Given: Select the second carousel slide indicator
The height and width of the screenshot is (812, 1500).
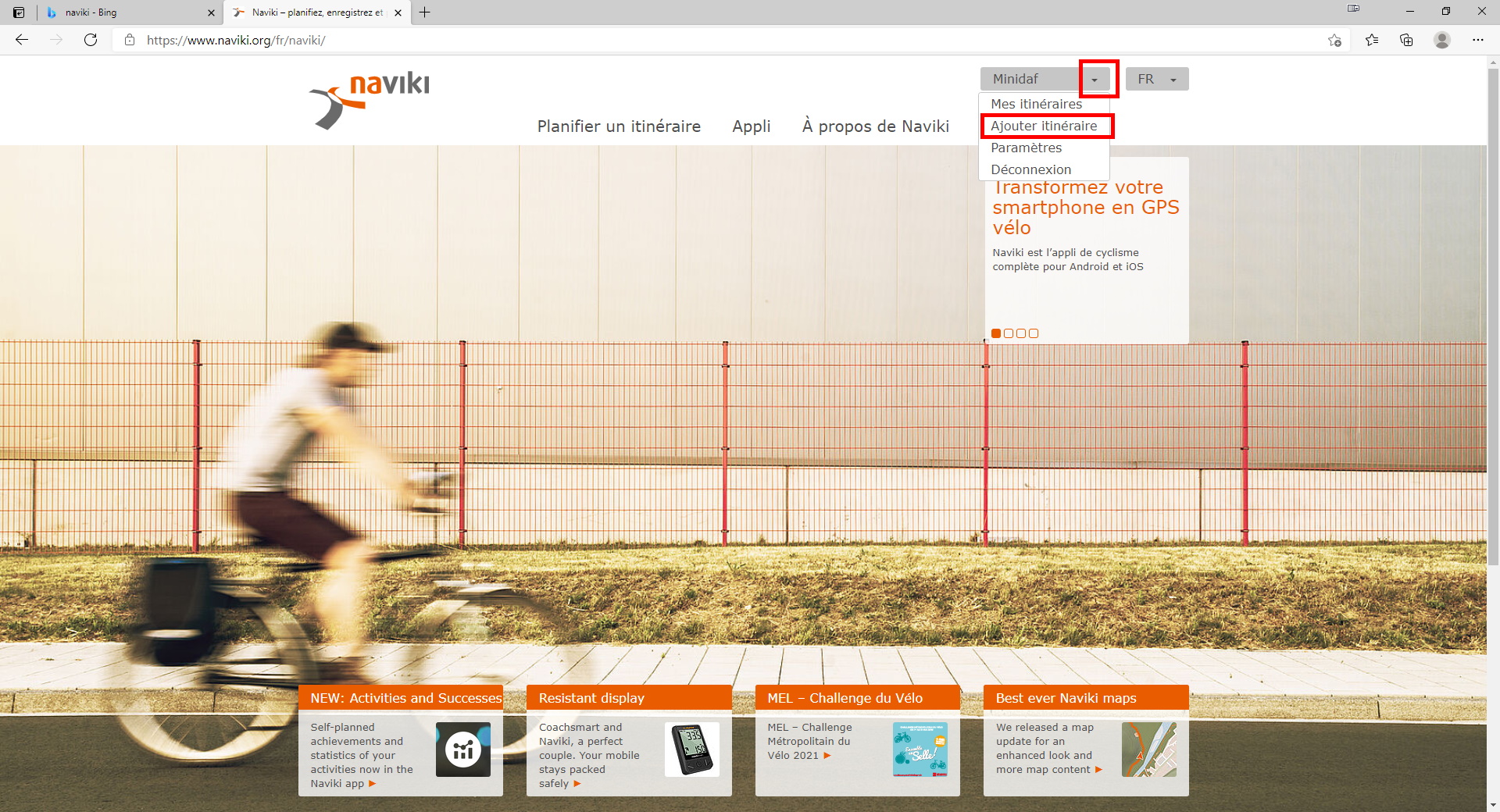Looking at the screenshot, I should click(x=1009, y=333).
